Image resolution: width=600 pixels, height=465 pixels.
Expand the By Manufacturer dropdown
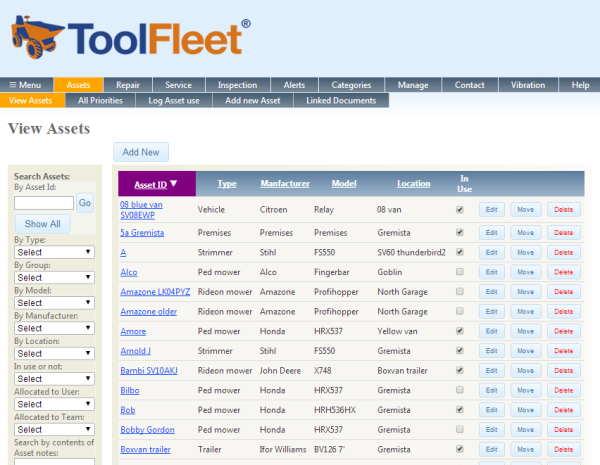tap(54, 328)
